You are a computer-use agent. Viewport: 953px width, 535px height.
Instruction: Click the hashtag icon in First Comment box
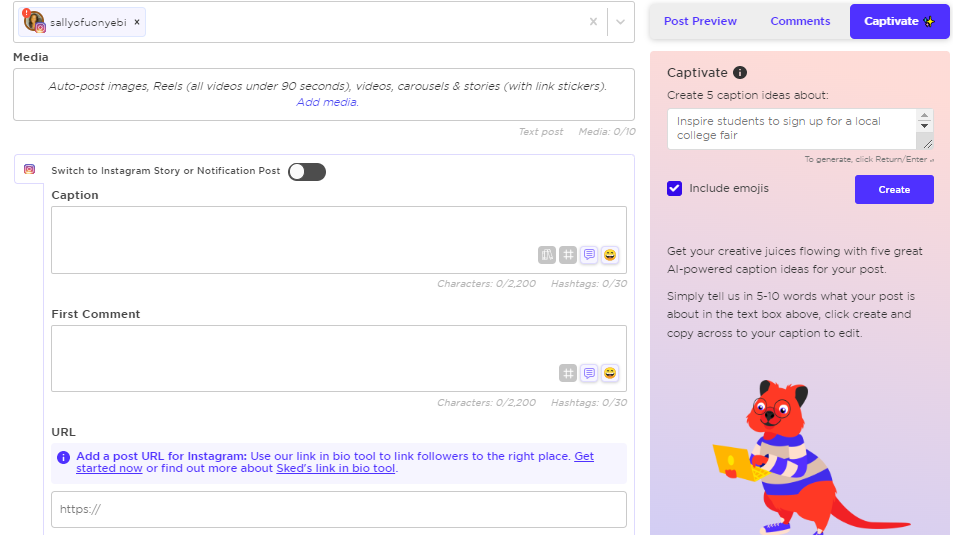(x=568, y=373)
